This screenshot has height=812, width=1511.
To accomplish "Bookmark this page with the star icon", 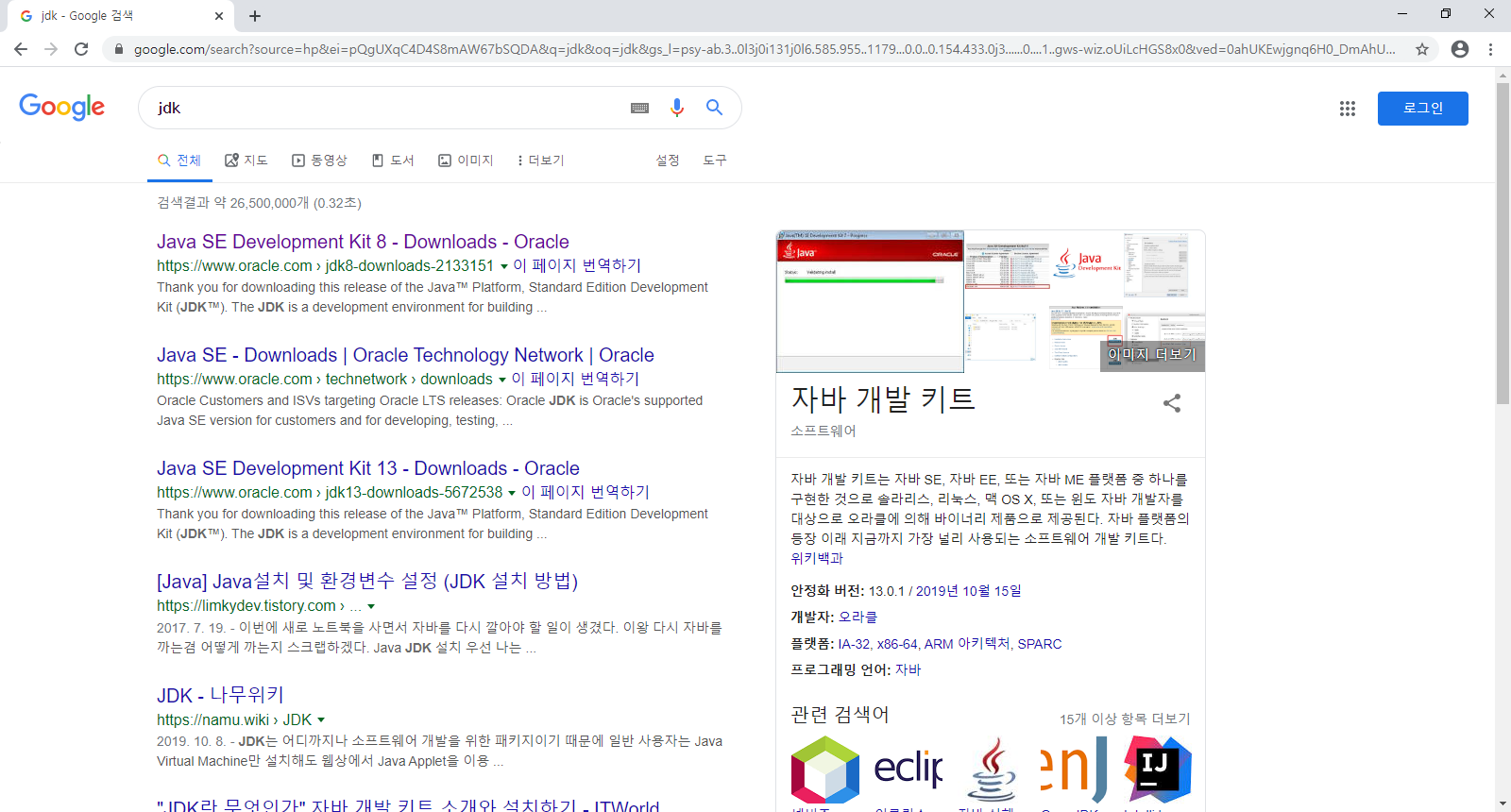I will tap(1422, 49).
